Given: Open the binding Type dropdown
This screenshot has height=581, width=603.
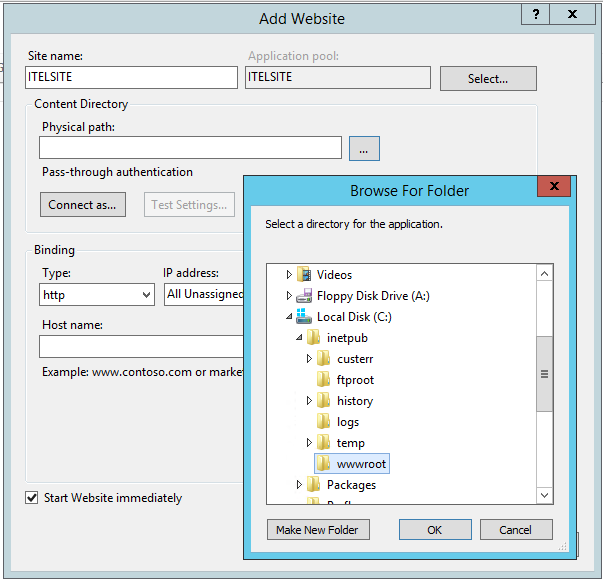Looking at the screenshot, I should (x=97, y=295).
